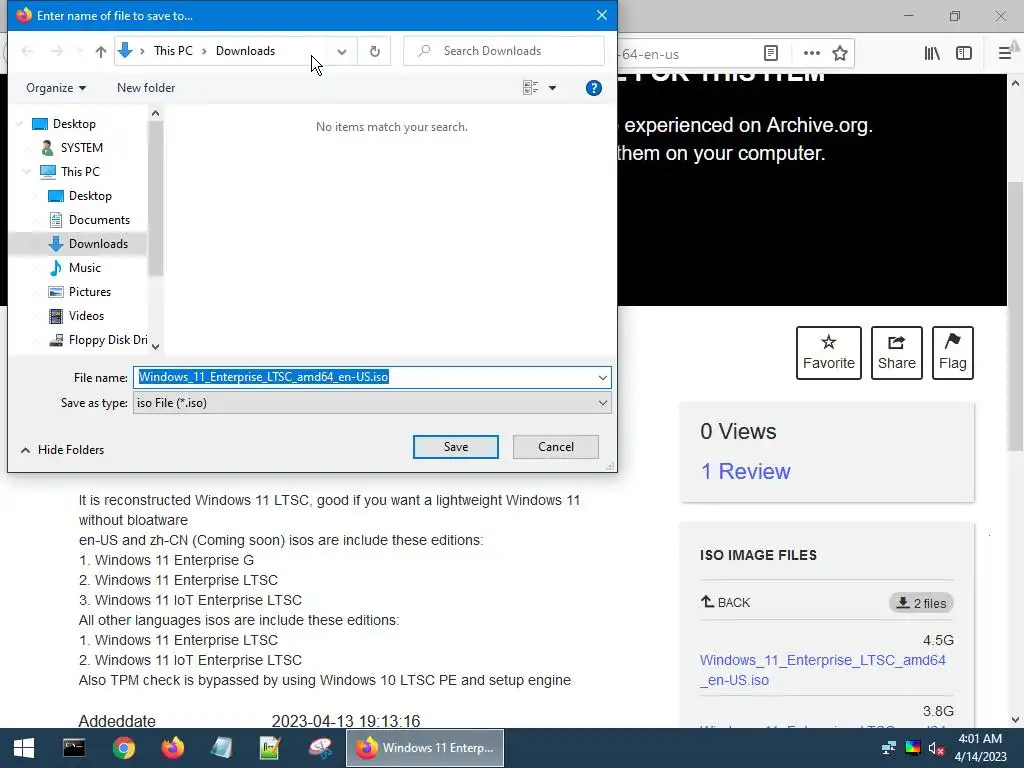Screen dimensions: 1024x768
Task: Select top-level Desktop in folder tree
Action: [x=74, y=123]
